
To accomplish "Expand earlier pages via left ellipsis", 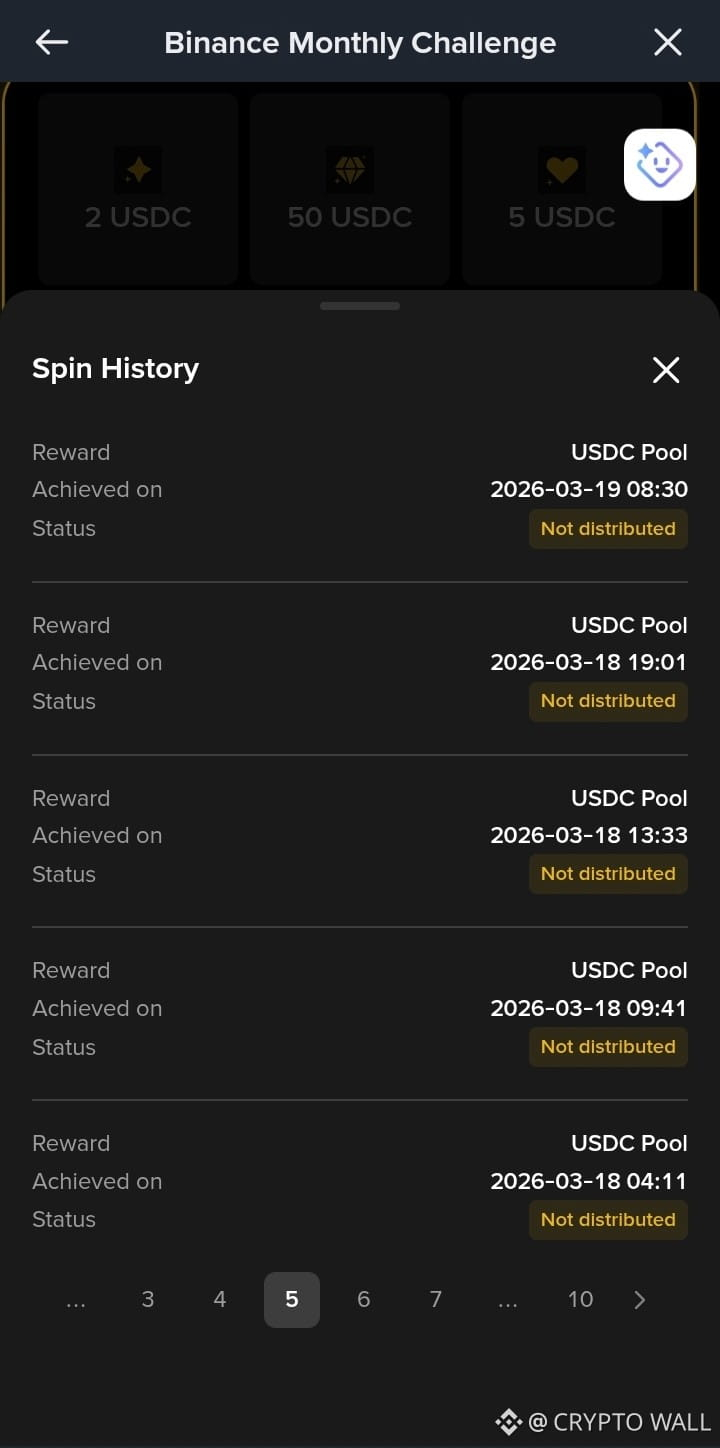I will 76,1300.
